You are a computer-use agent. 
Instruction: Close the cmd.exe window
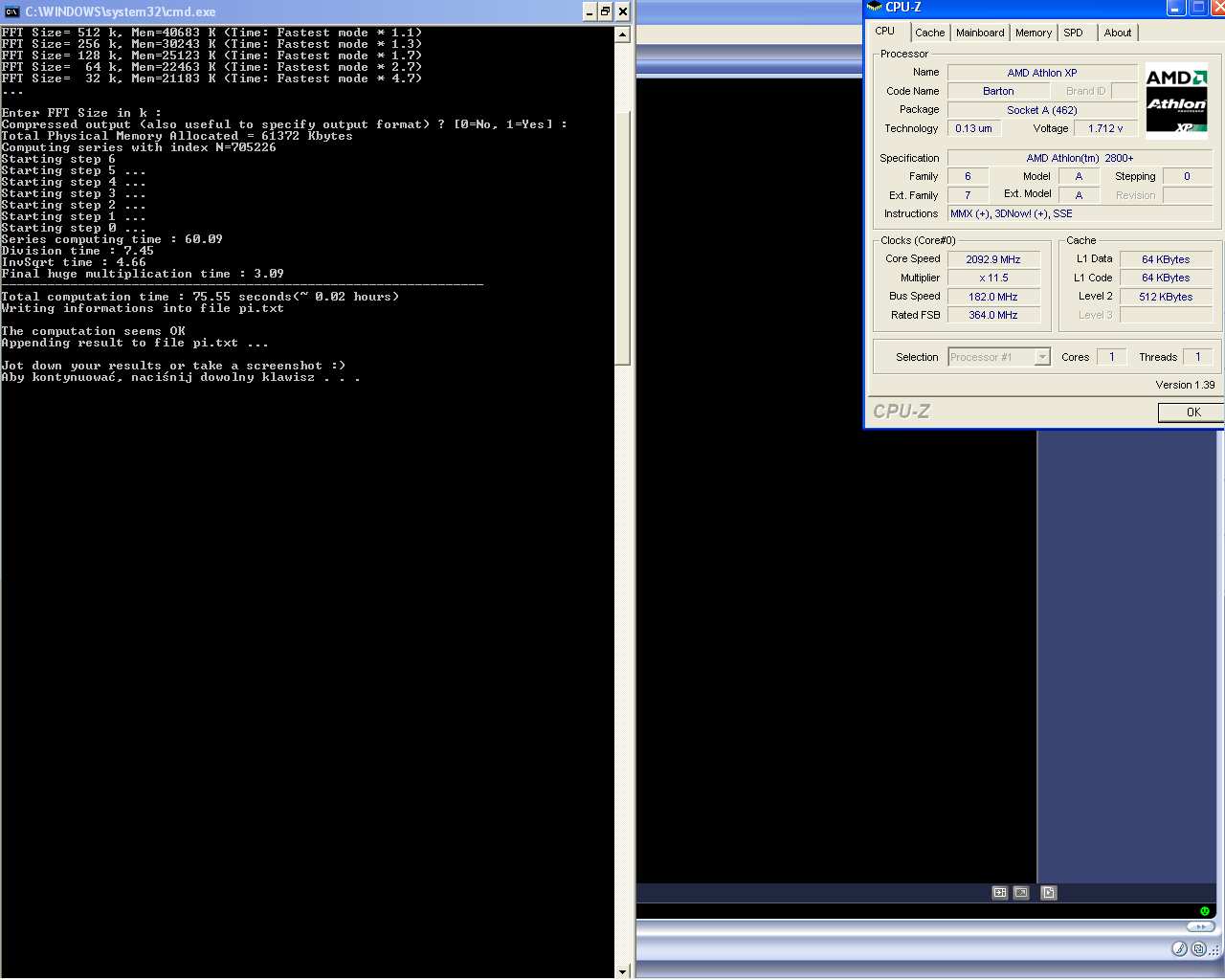tap(622, 11)
